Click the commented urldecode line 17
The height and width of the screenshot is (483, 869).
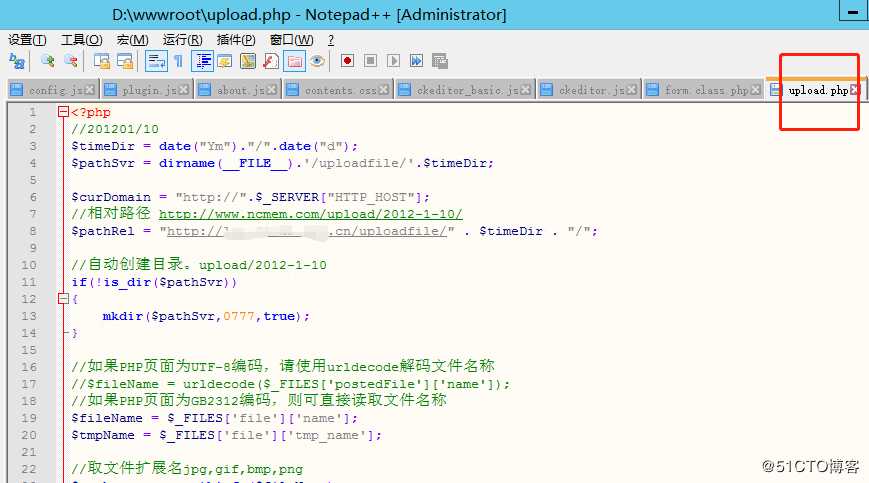[290, 384]
